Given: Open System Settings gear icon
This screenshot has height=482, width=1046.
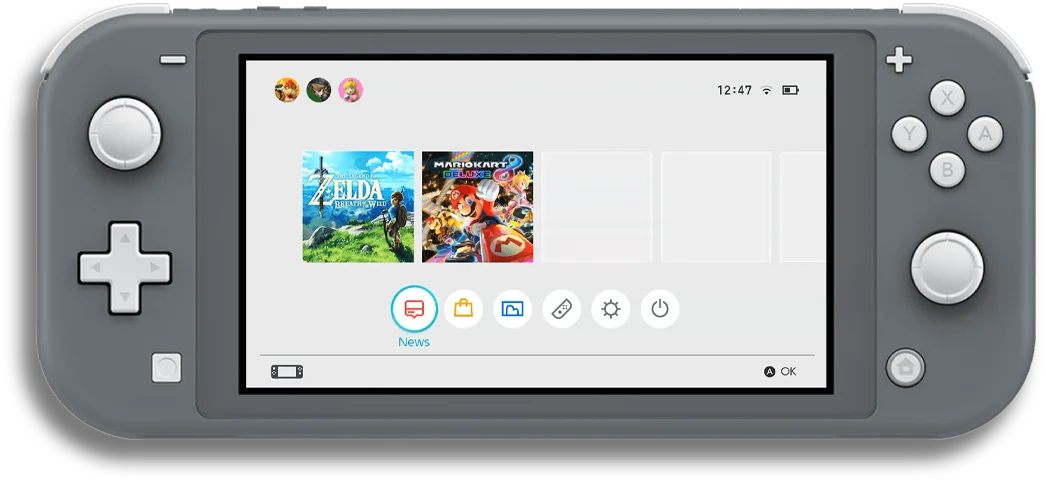Looking at the screenshot, I should 610,309.
